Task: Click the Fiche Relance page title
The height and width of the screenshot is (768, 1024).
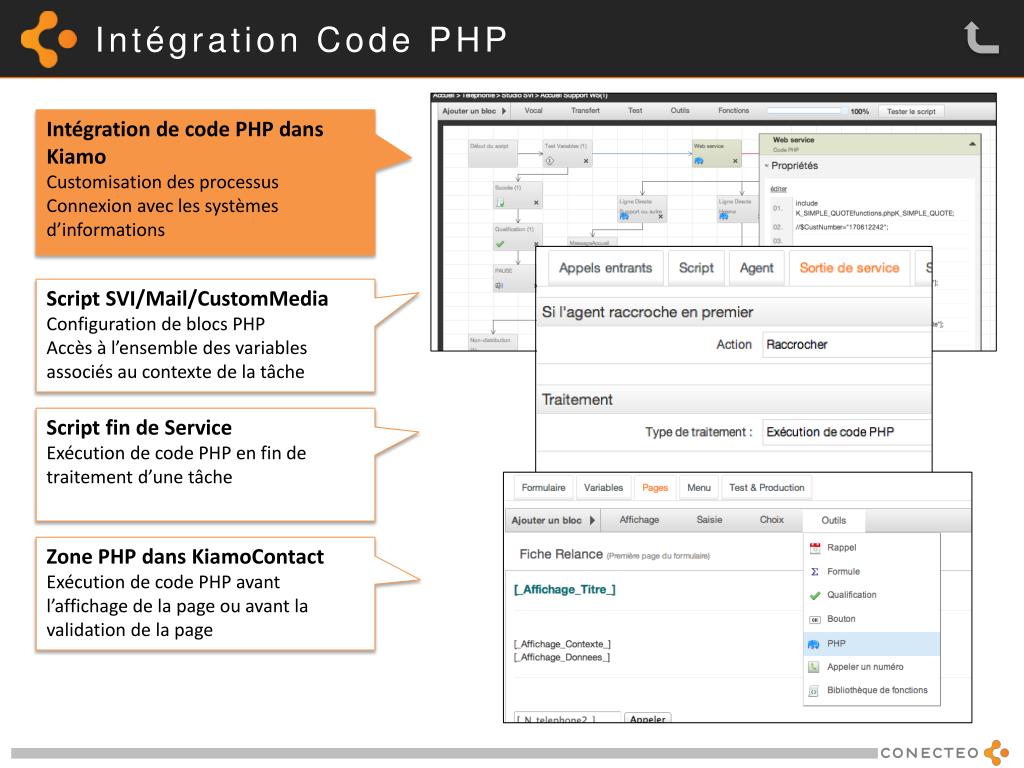Action: pos(561,554)
